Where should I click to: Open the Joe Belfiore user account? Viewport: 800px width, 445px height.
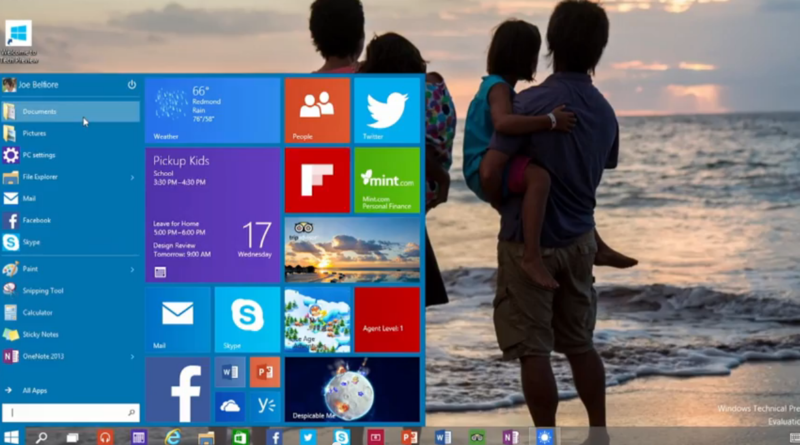31,85
